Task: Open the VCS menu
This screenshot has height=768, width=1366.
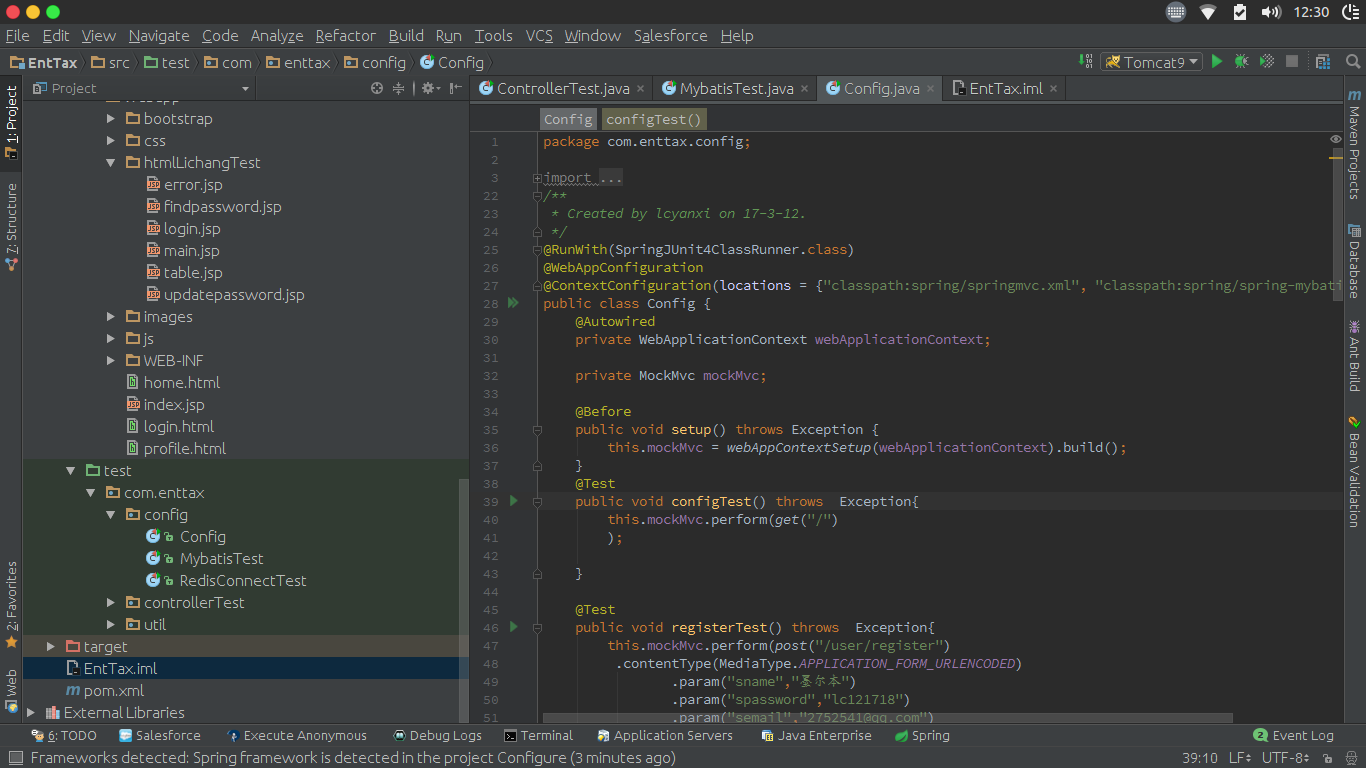Action: (539, 35)
